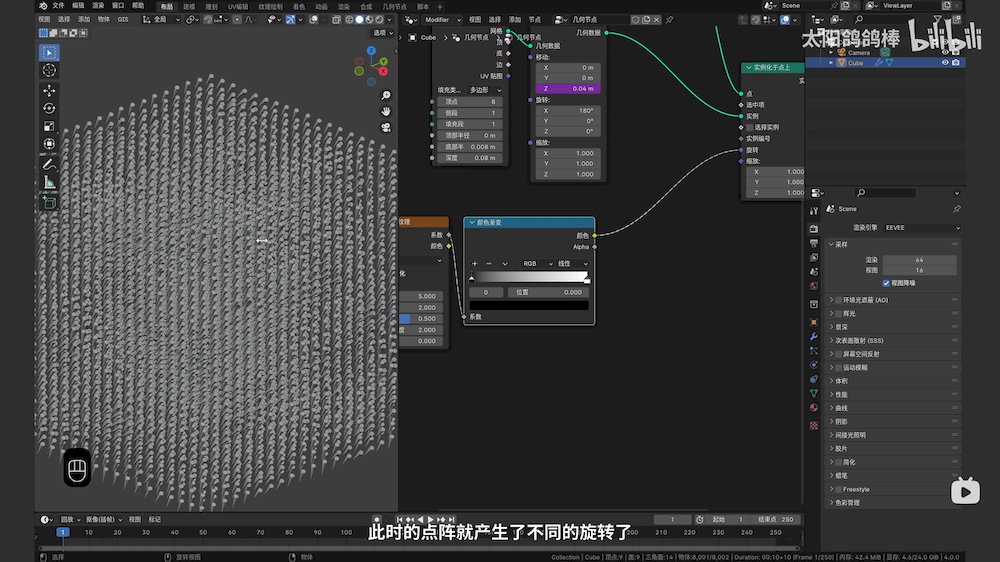
Task: Select the Measure tool
Action: point(49,183)
